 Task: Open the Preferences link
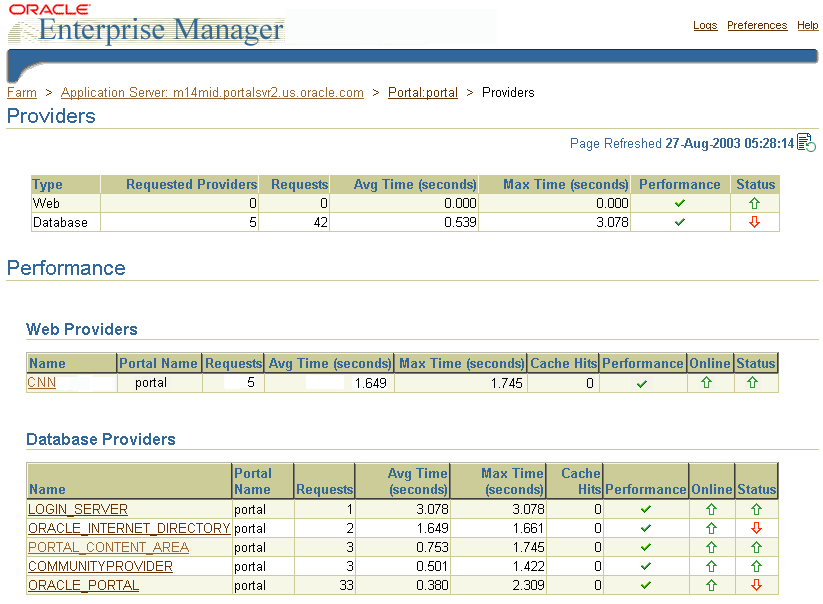(757, 25)
